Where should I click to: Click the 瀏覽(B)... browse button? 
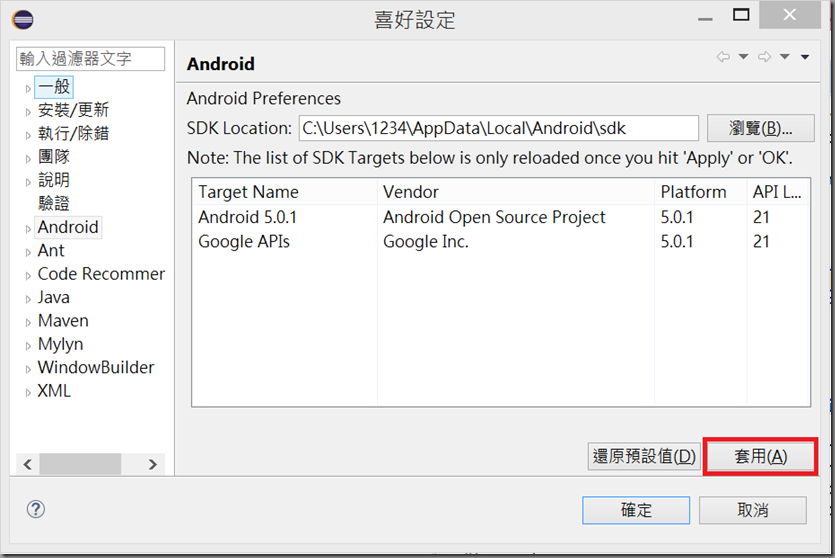click(x=761, y=128)
